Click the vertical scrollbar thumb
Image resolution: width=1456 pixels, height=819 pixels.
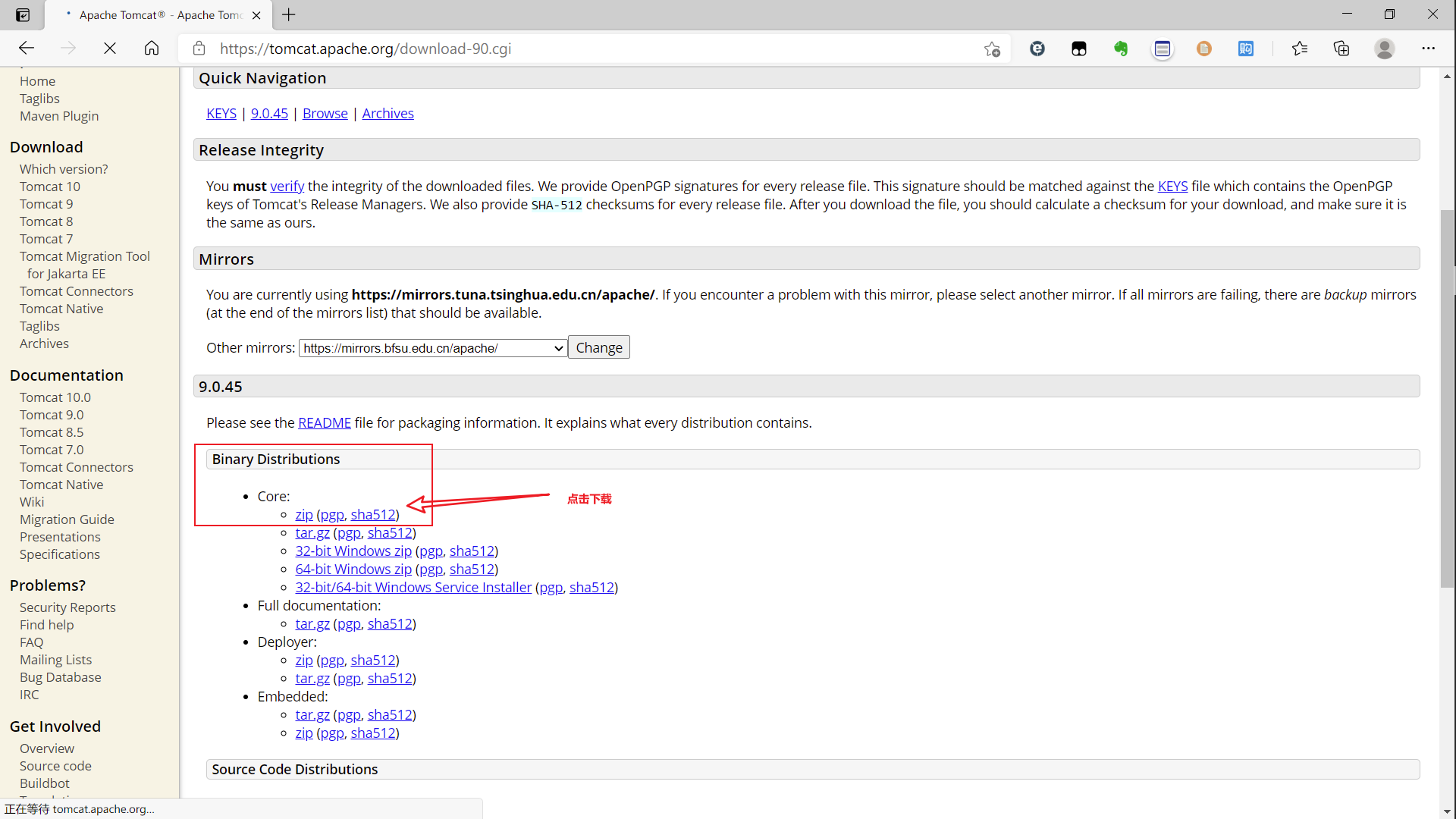pyautogui.click(x=1448, y=398)
